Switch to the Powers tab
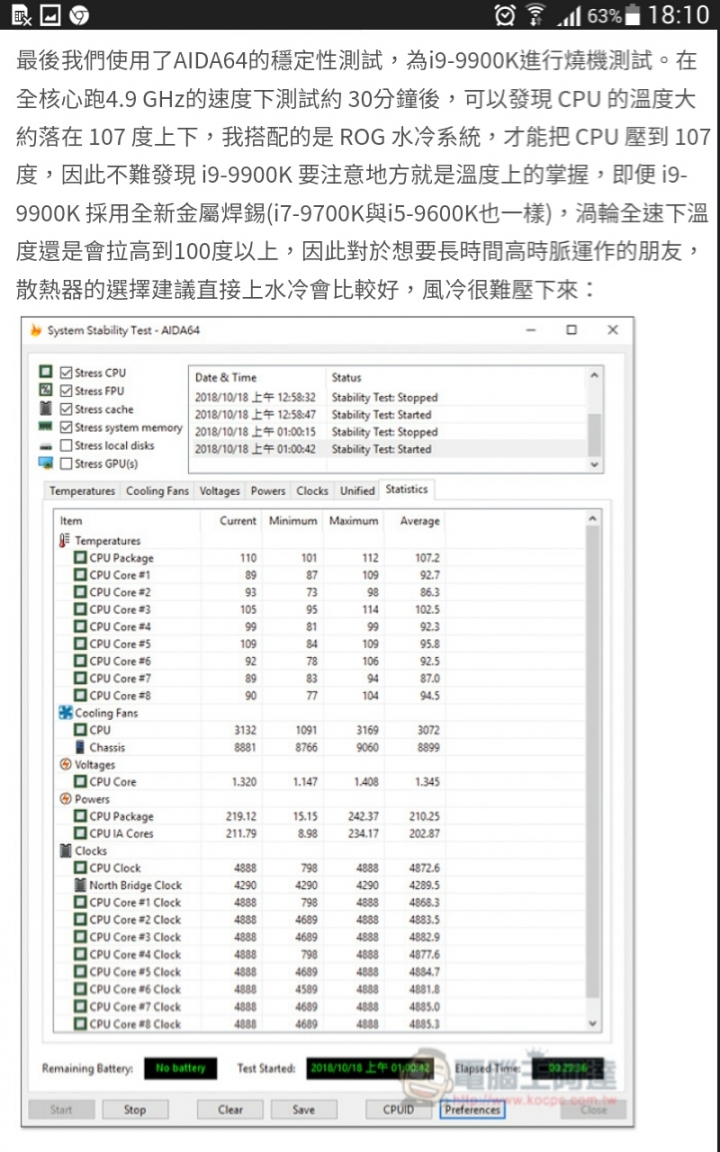 click(x=268, y=491)
